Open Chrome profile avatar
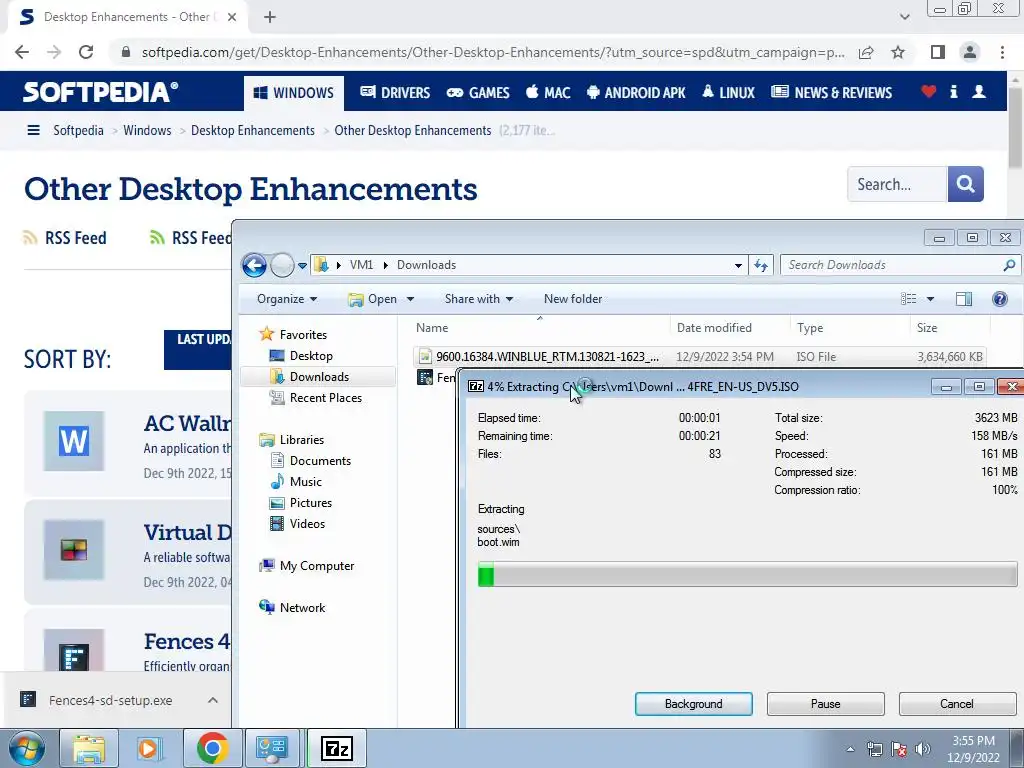The width and height of the screenshot is (1024, 768). point(970,52)
